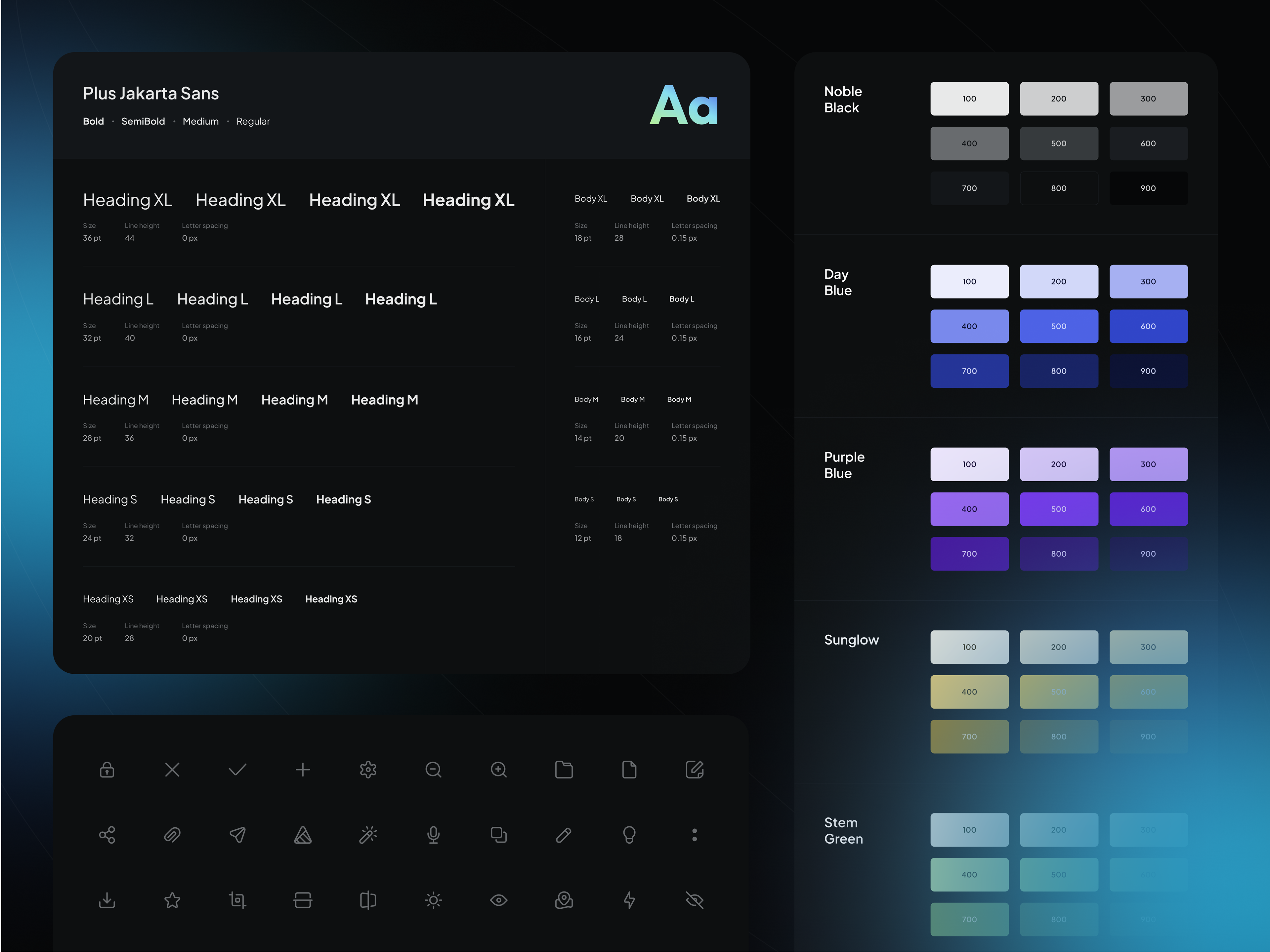Click the download arrow icon
This screenshot has width=1270, height=952.
pos(107,900)
